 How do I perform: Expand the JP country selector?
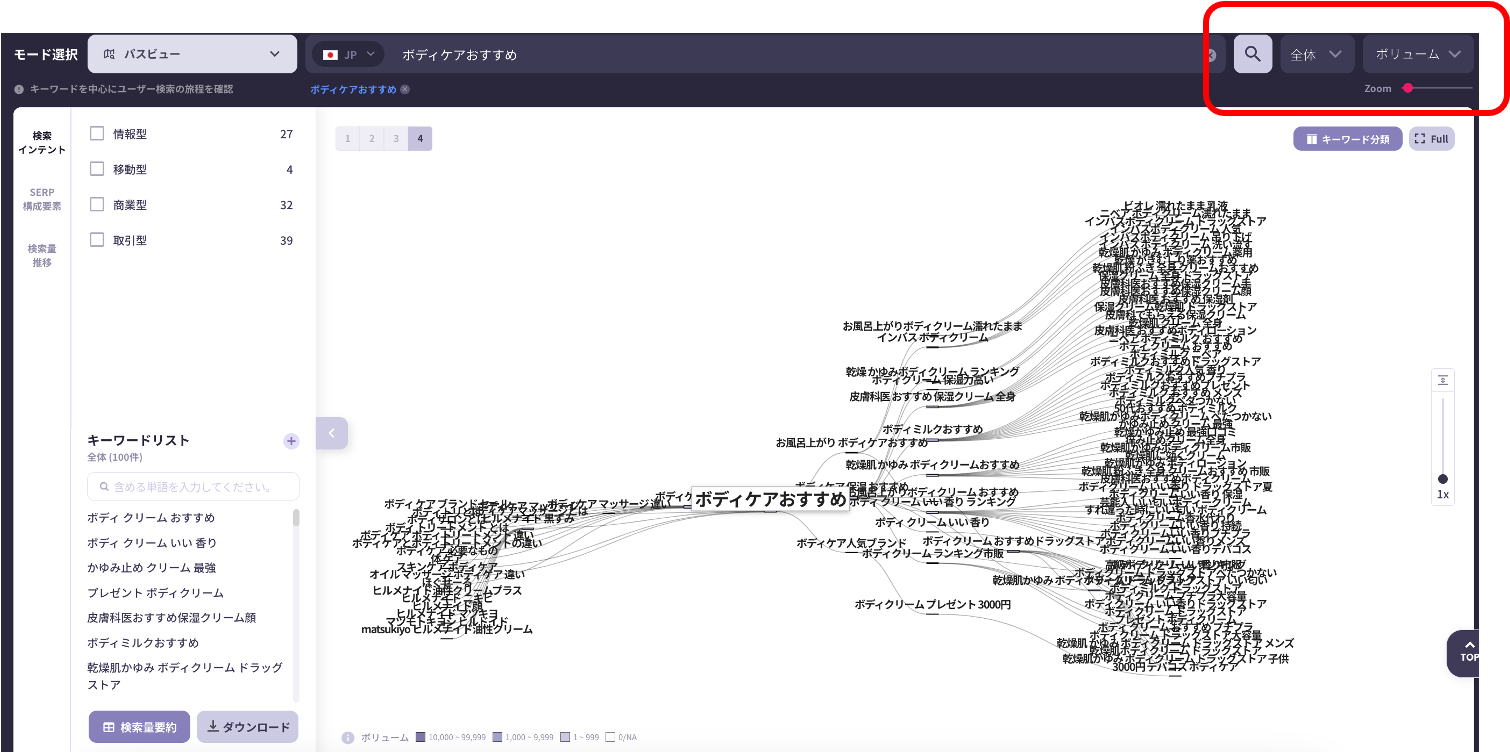348,55
